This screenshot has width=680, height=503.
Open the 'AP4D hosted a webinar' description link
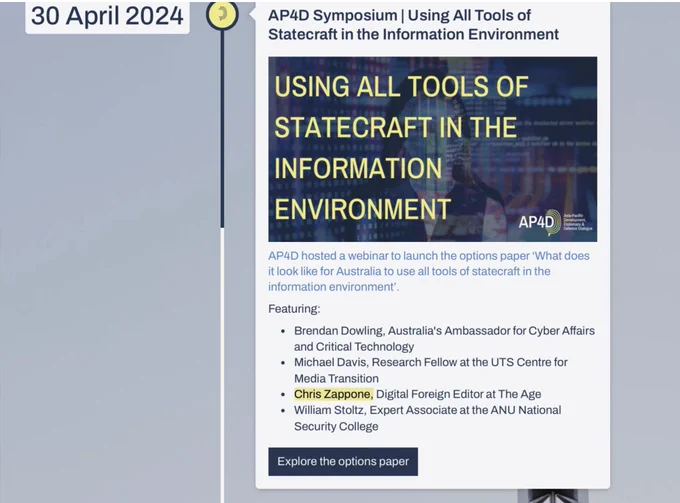pos(428,271)
